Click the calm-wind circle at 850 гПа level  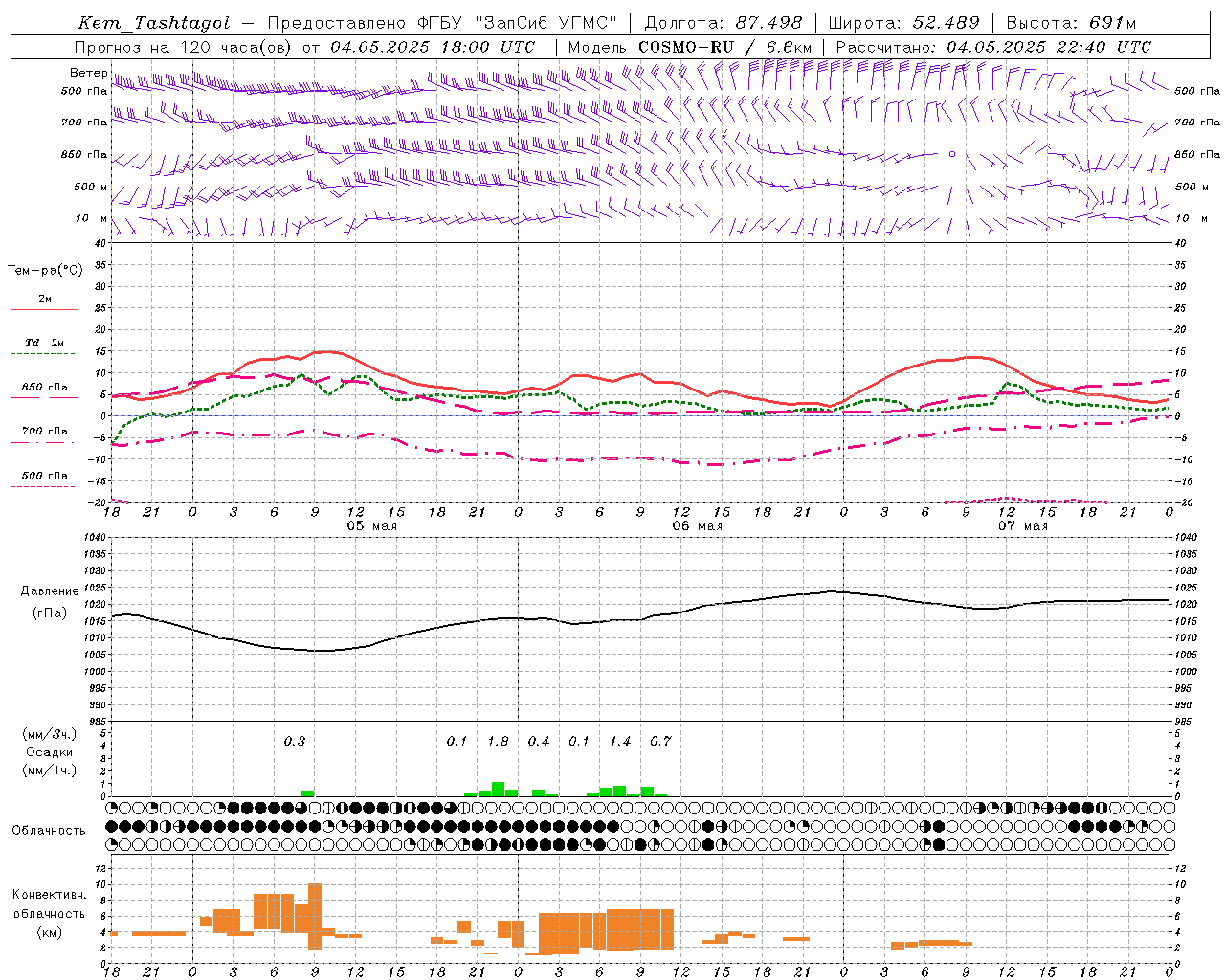pos(951,153)
